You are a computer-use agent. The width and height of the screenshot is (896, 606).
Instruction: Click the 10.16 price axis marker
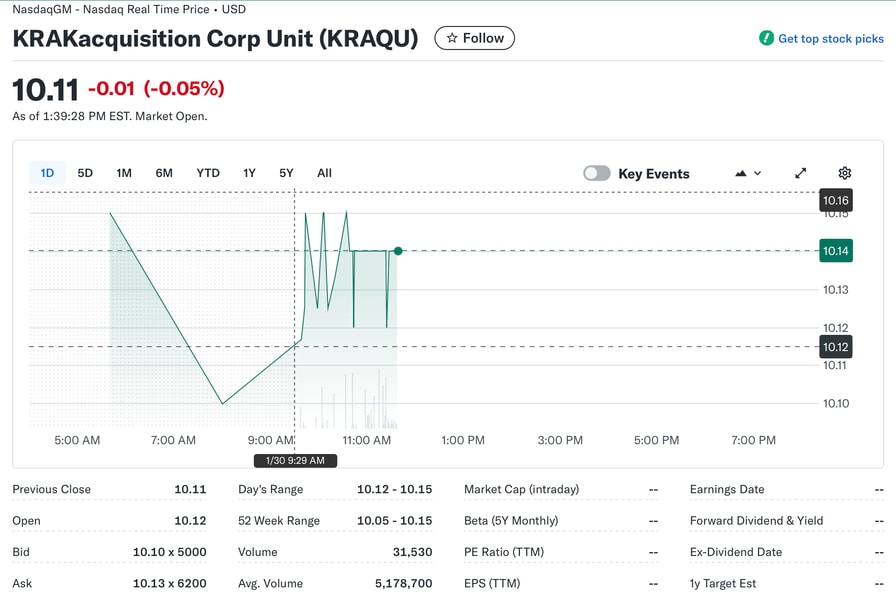tap(835, 201)
